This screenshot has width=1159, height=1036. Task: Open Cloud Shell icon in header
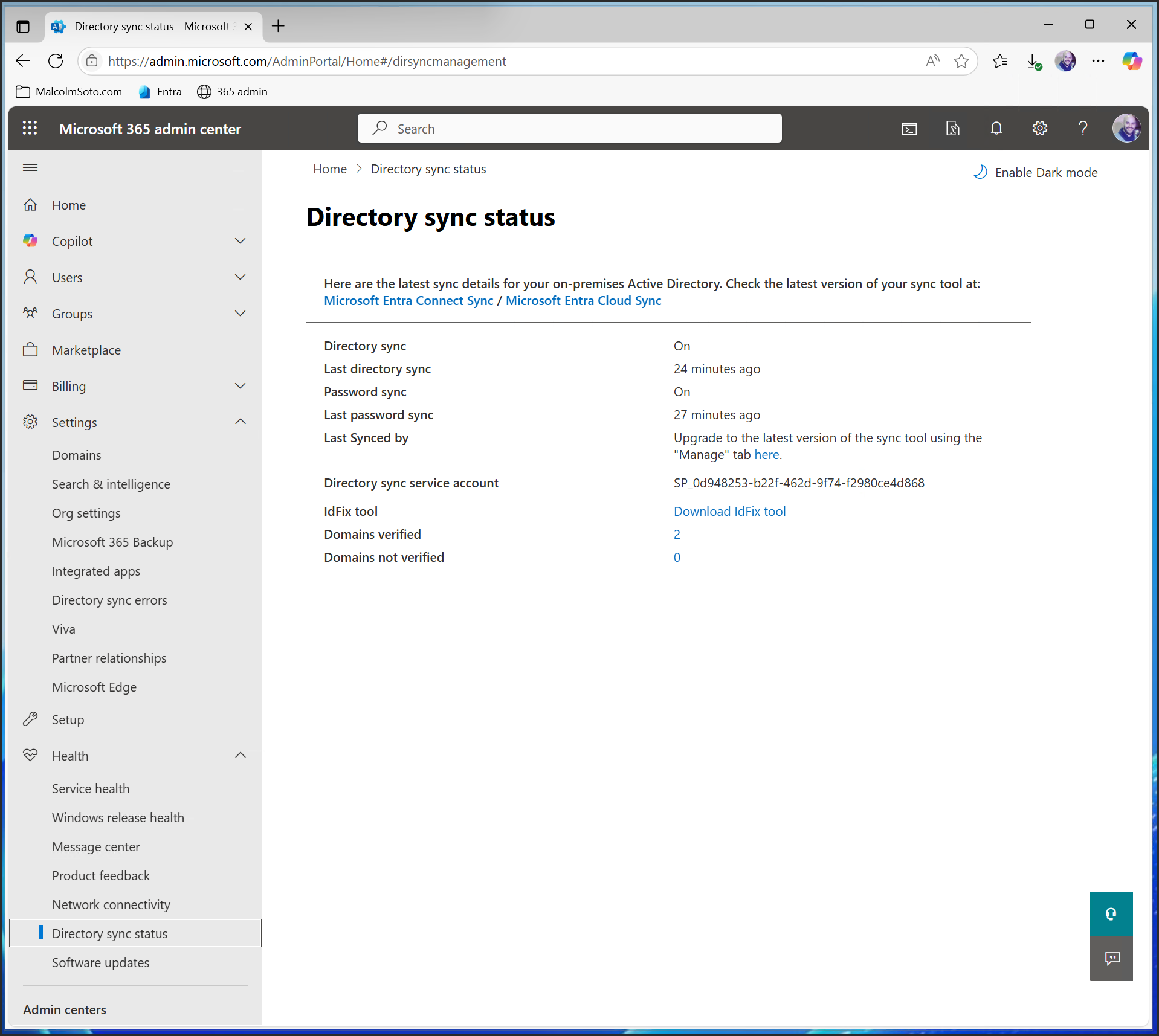click(909, 128)
